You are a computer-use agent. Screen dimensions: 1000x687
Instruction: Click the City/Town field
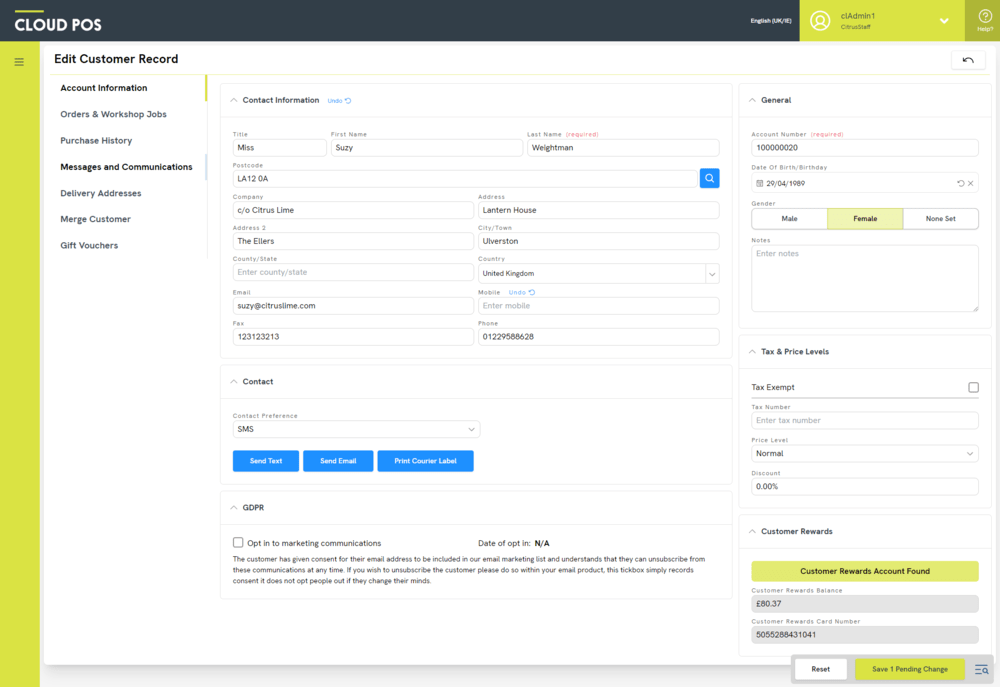(599, 241)
